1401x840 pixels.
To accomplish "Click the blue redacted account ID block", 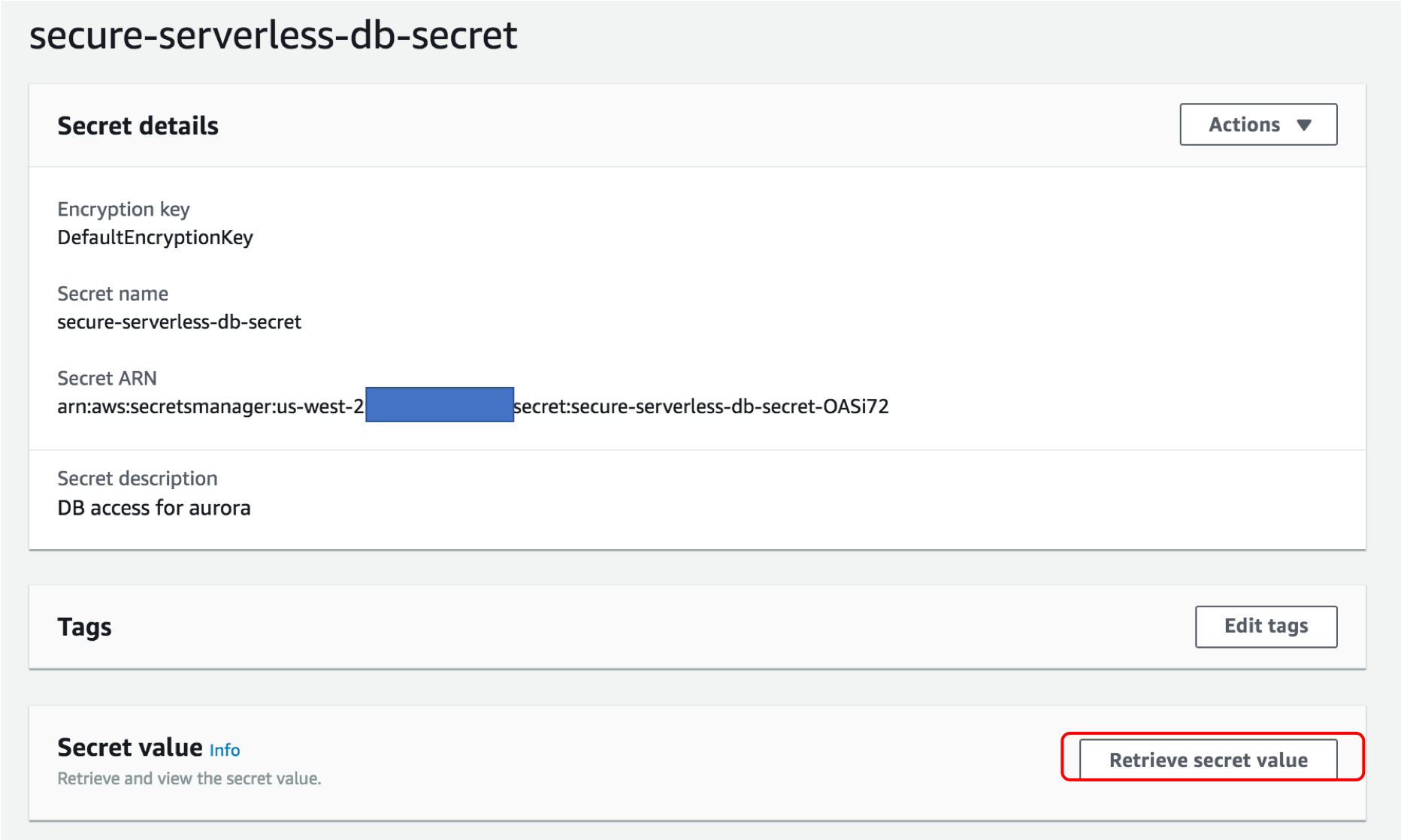I will pos(440,405).
